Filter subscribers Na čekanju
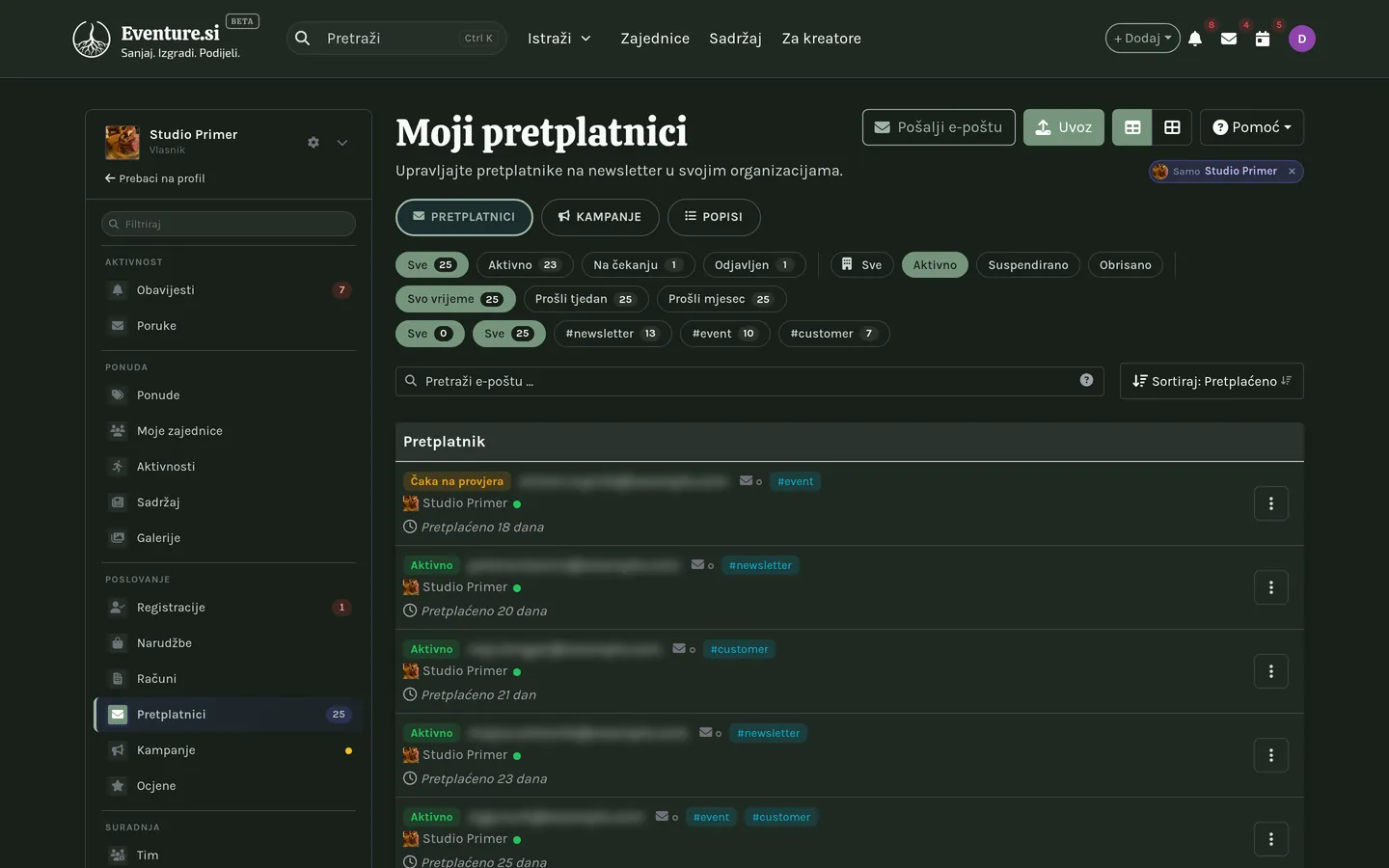Image resolution: width=1389 pixels, height=868 pixels. tap(637, 265)
